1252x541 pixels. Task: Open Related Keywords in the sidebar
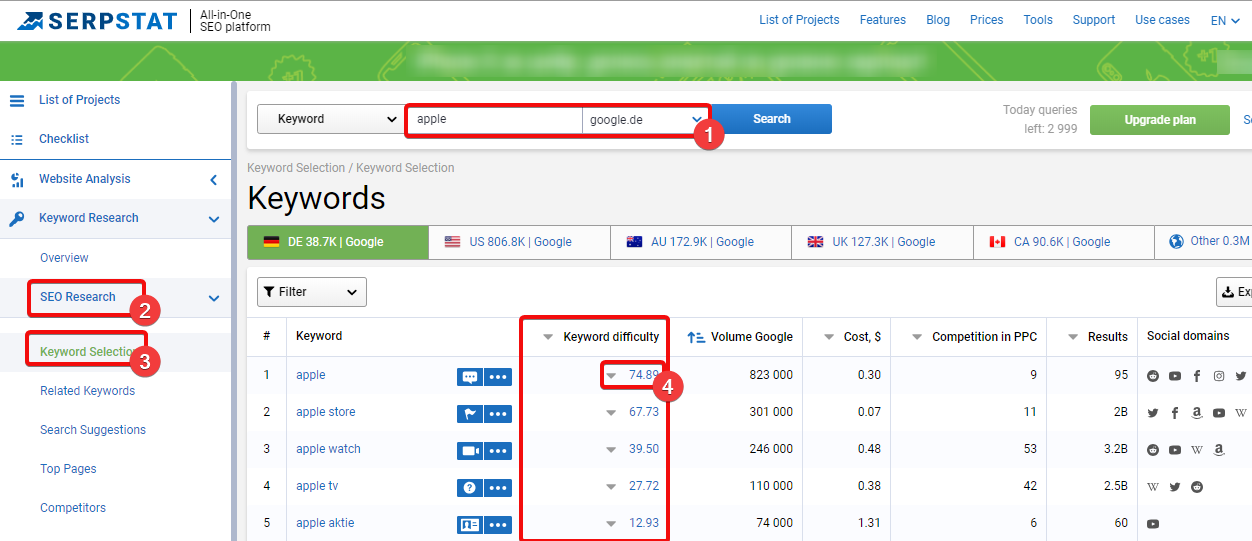pyautogui.click(x=88, y=391)
